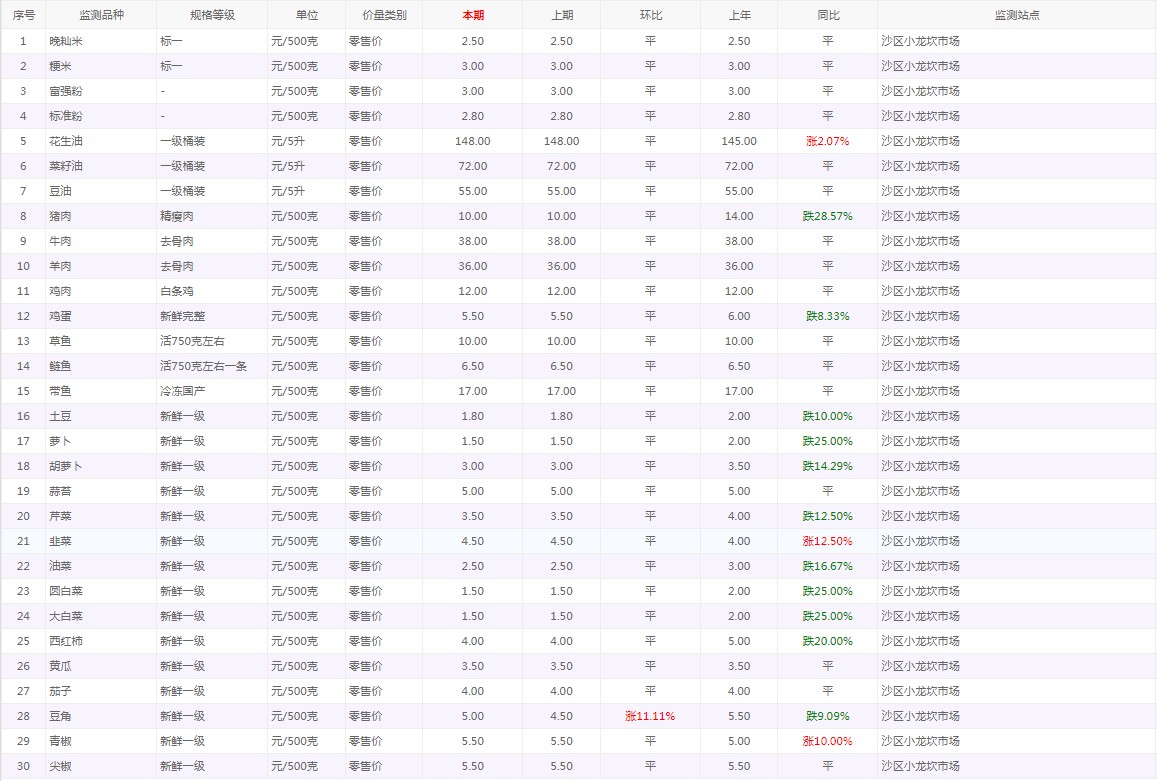Click the 同比 column header
Image resolution: width=1157 pixels, height=781 pixels.
coord(827,15)
